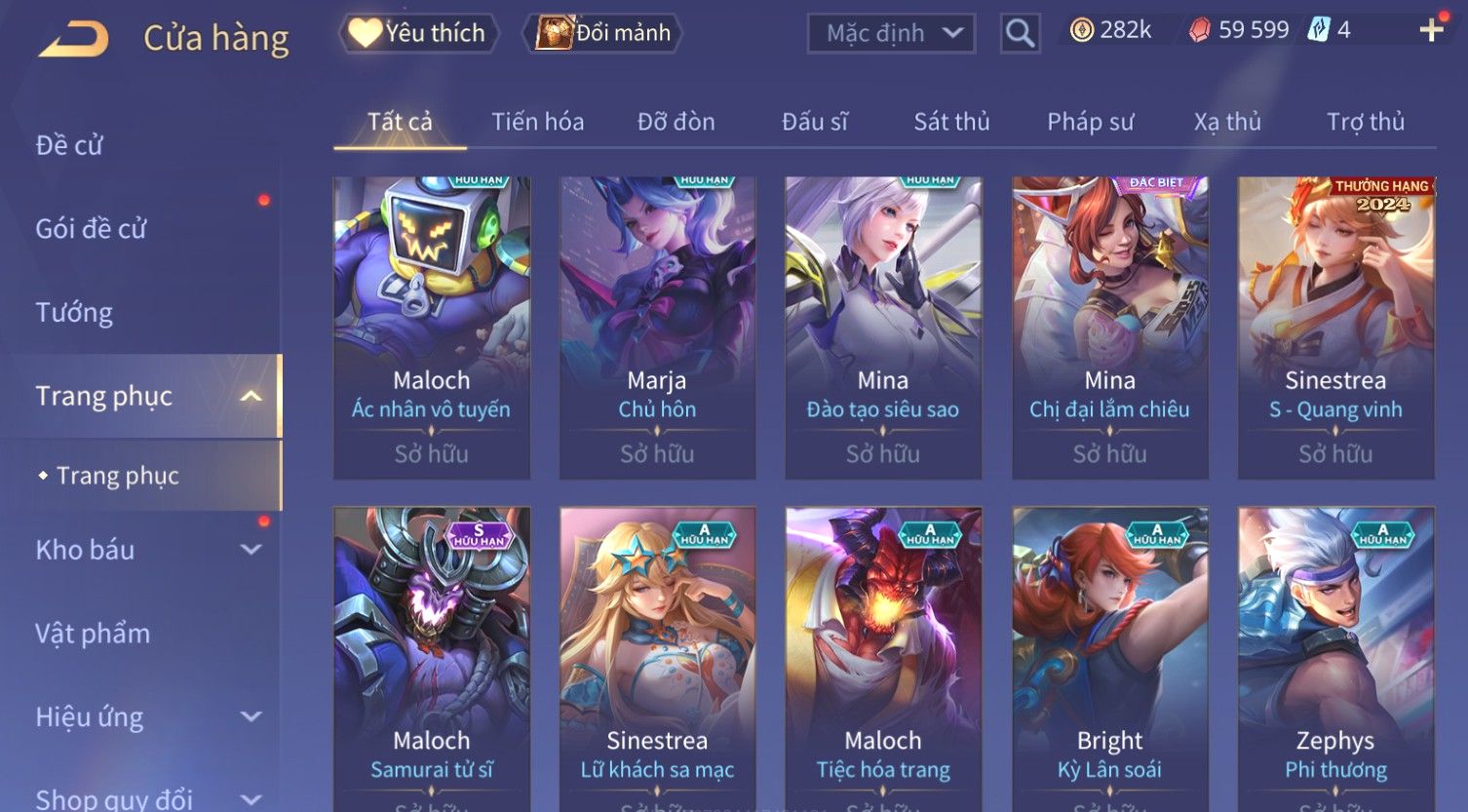Tap the plus icon to add currency

coord(1431,30)
